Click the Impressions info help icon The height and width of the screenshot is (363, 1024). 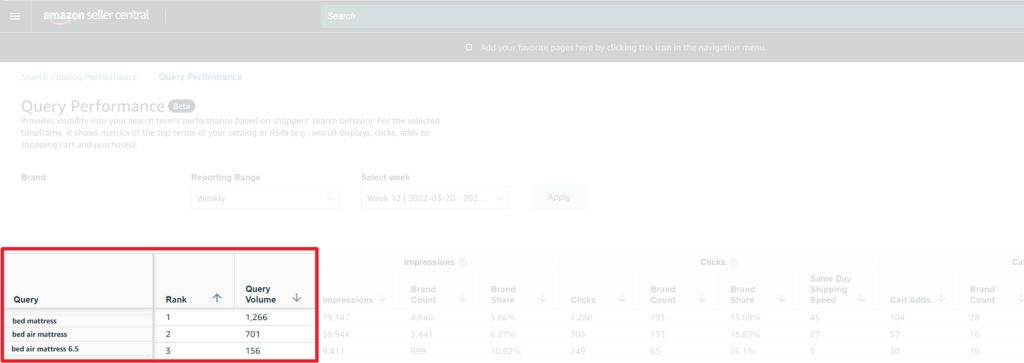pyautogui.click(x=463, y=262)
